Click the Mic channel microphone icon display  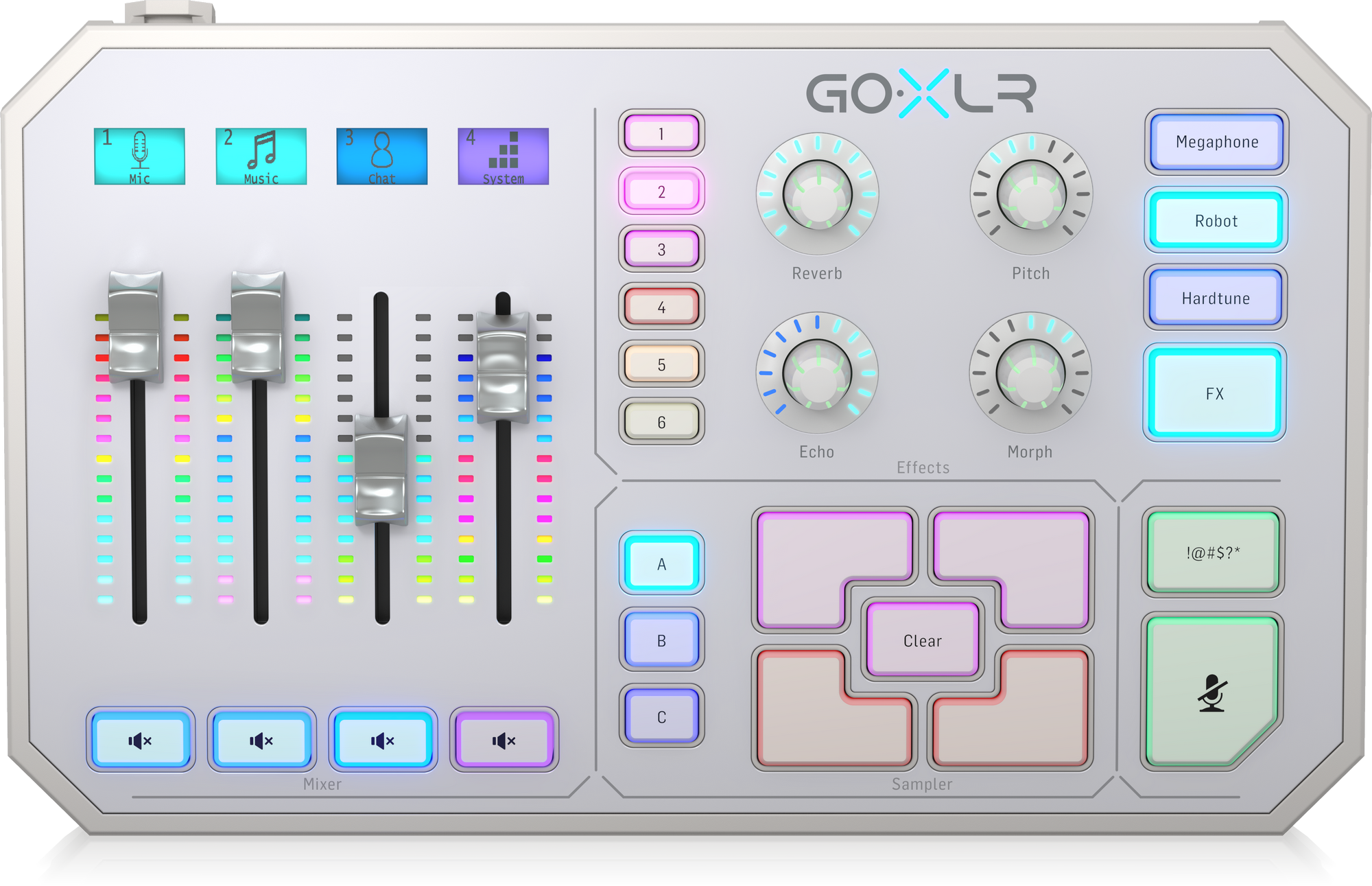coord(139,156)
